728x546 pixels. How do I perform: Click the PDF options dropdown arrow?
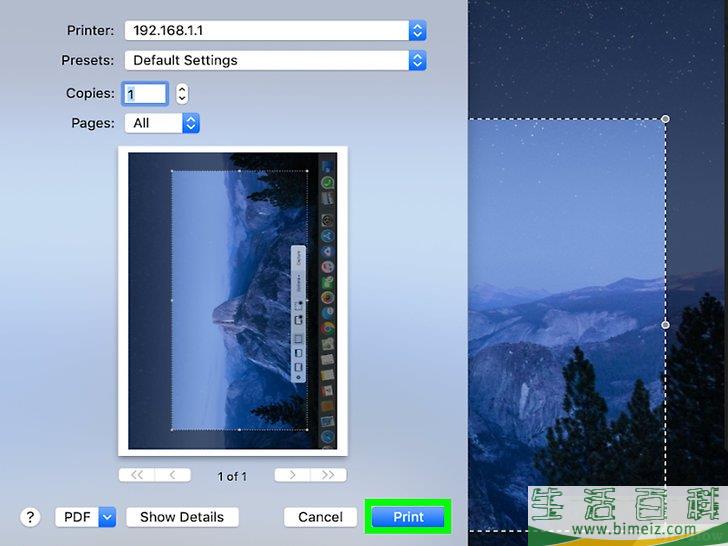(x=107, y=517)
